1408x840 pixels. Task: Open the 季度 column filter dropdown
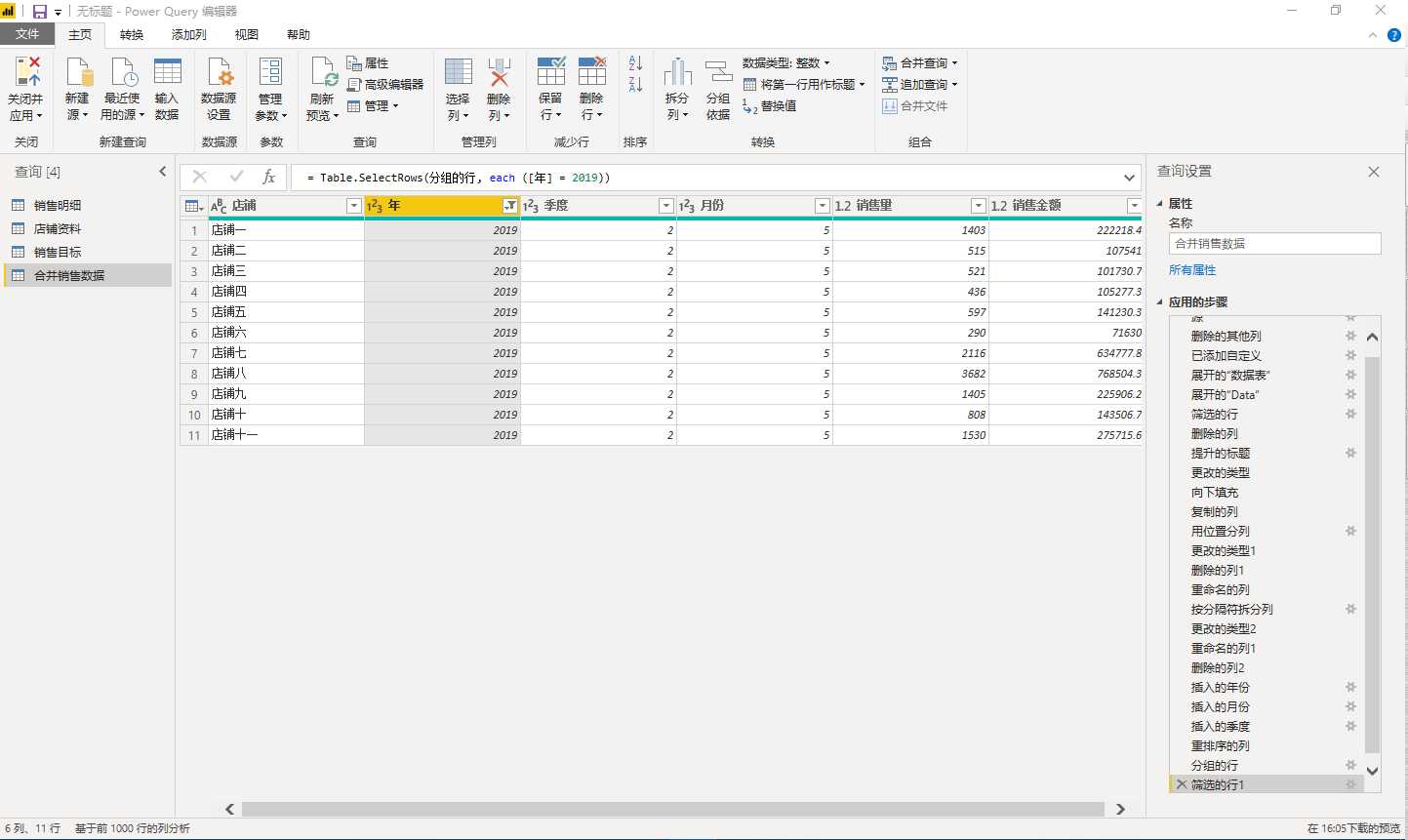point(666,206)
